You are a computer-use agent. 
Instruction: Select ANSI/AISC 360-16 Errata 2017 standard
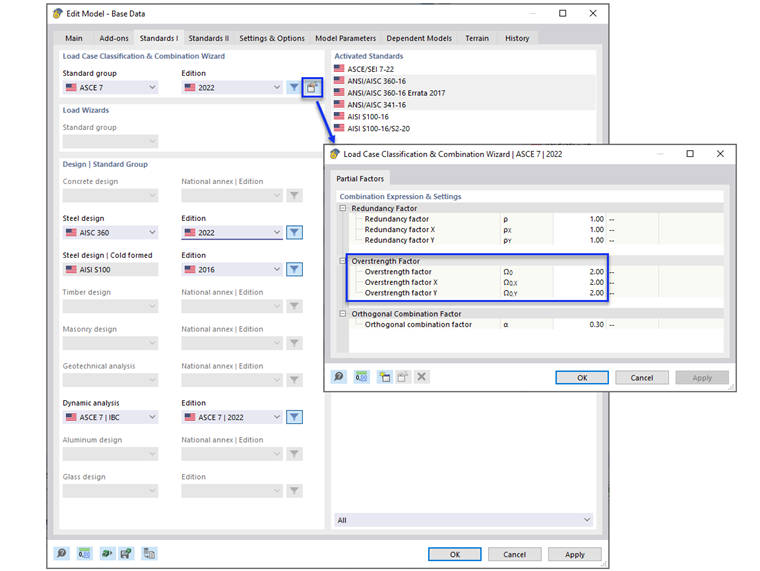pyautogui.click(x=463, y=93)
